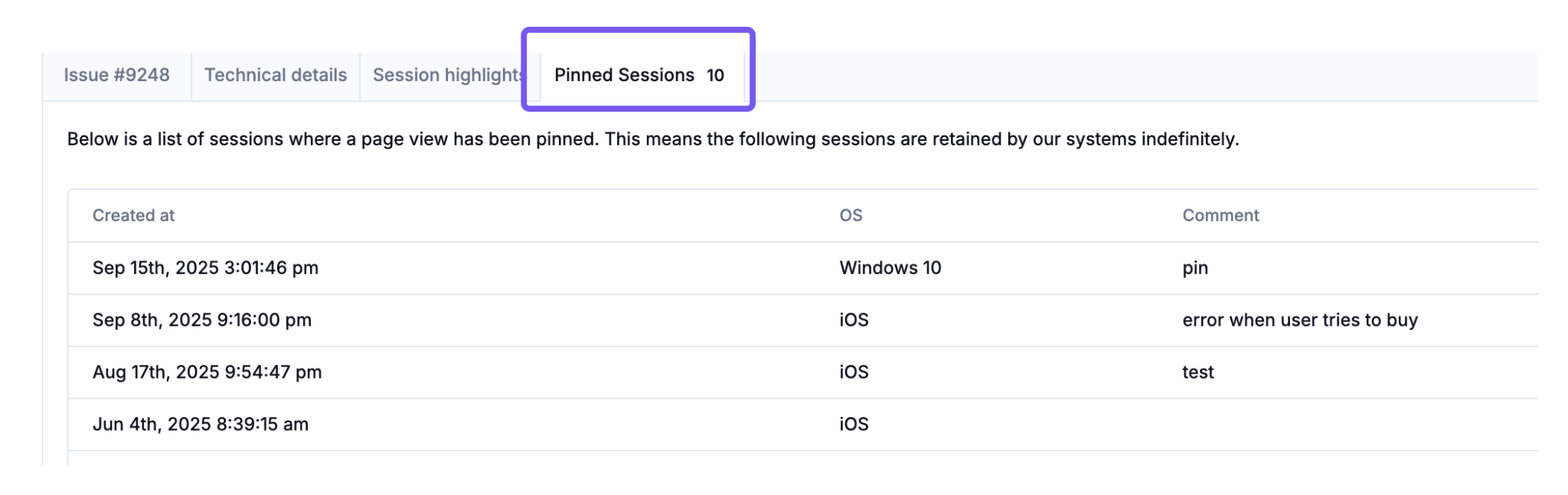The image size is (1568, 495).
Task: Open the Aug 17th, 2025 9:54:47 pm session
Action: pyautogui.click(x=207, y=372)
